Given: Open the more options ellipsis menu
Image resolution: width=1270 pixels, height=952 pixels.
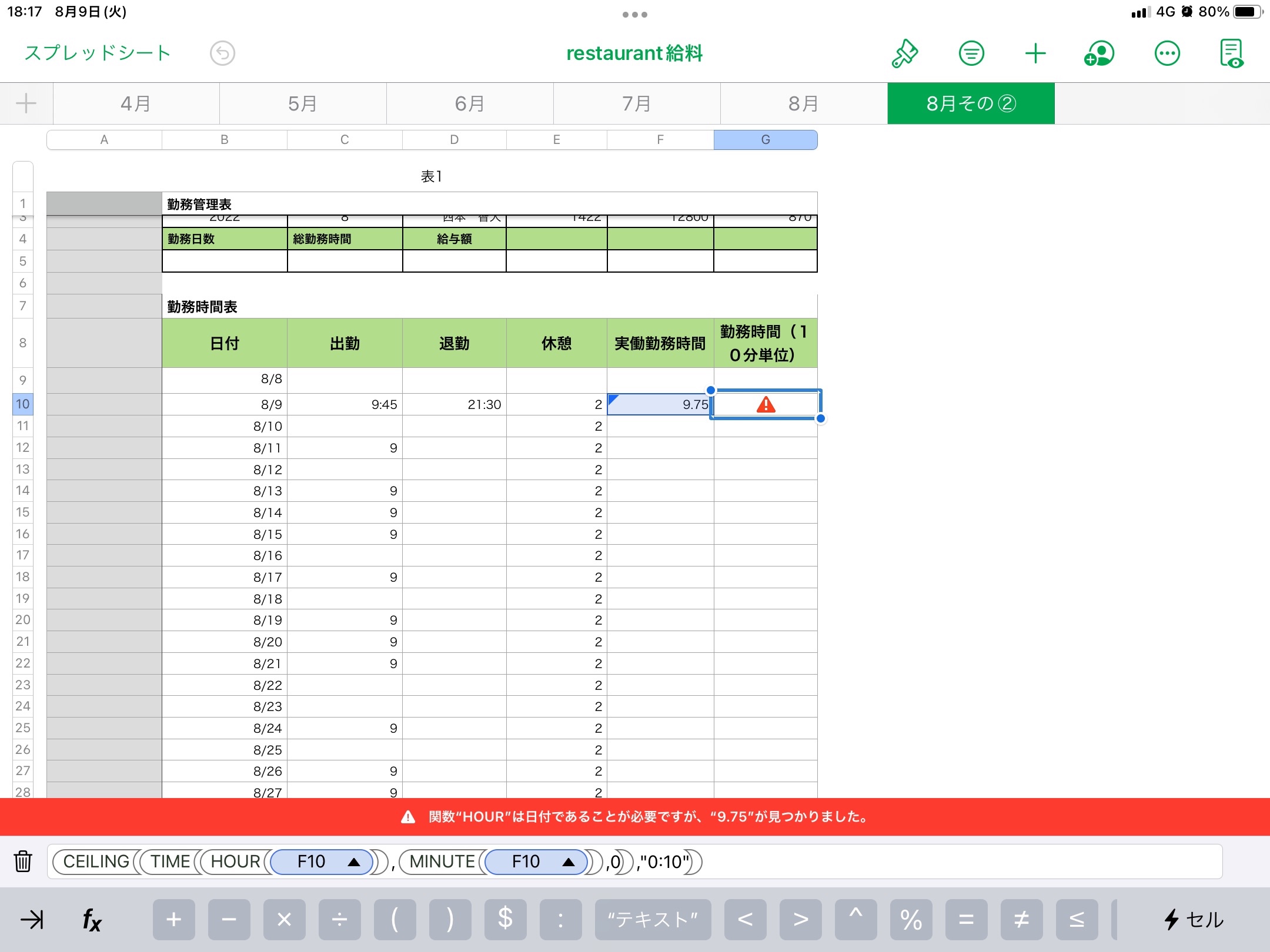Looking at the screenshot, I should (1167, 53).
